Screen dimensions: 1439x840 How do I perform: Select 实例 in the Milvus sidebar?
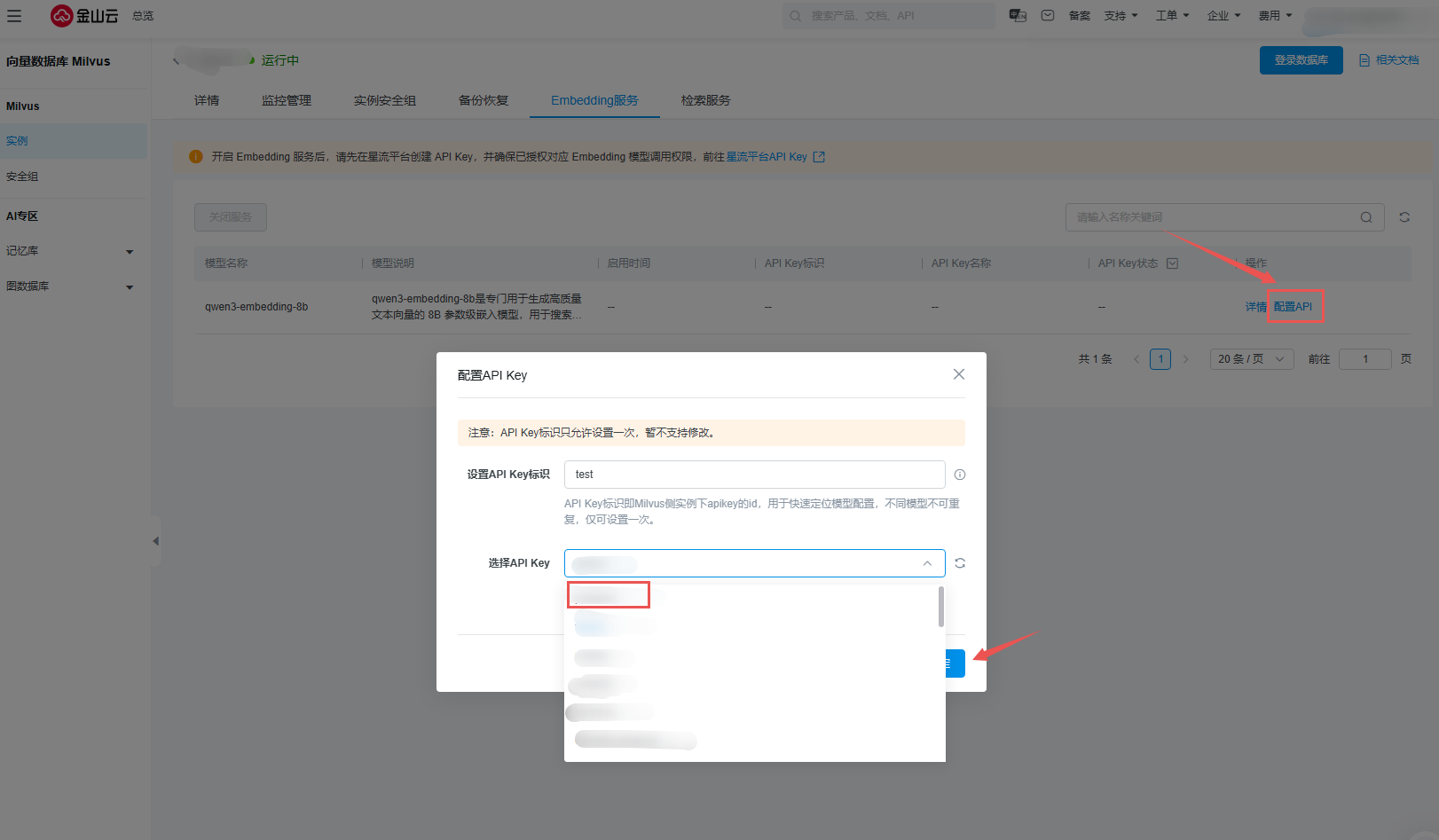tap(74, 141)
